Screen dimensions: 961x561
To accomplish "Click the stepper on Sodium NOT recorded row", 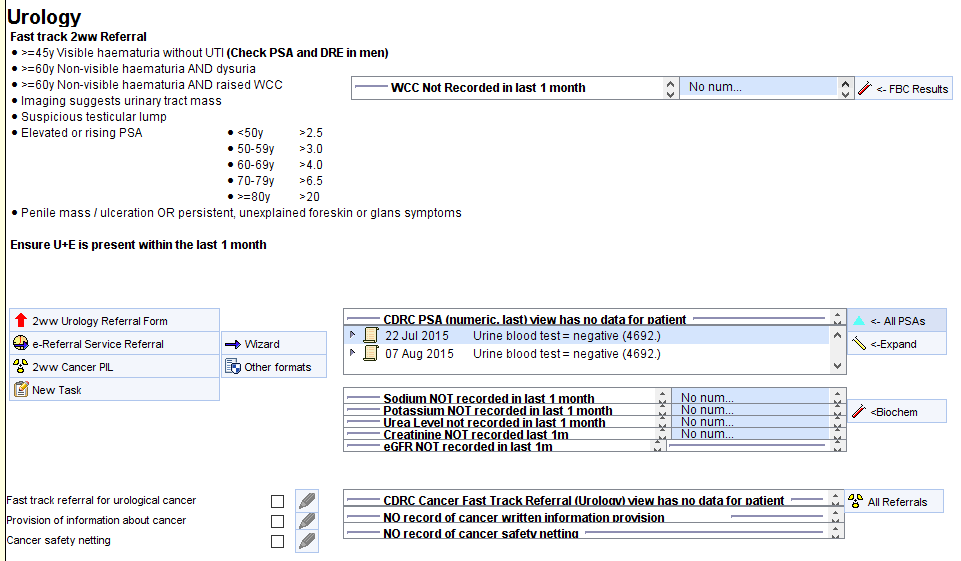I will click(x=662, y=397).
